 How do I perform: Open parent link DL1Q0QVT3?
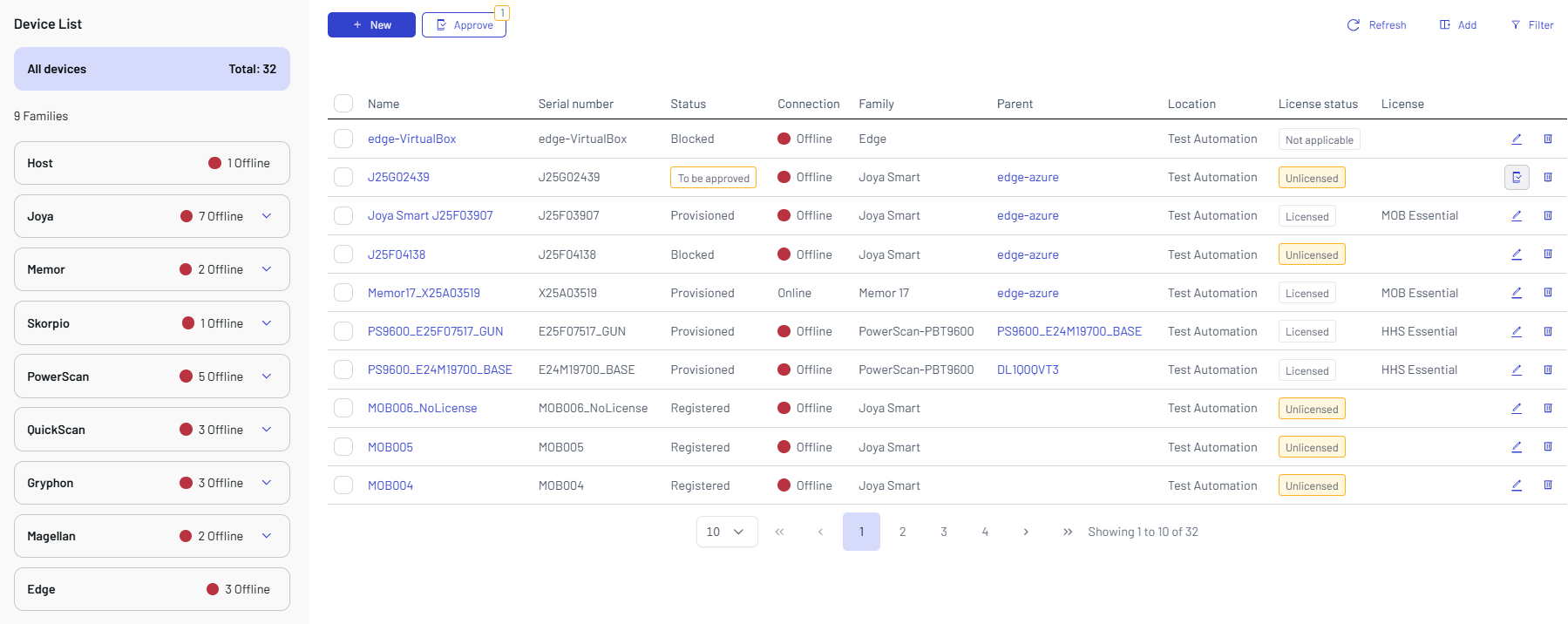tap(1028, 370)
